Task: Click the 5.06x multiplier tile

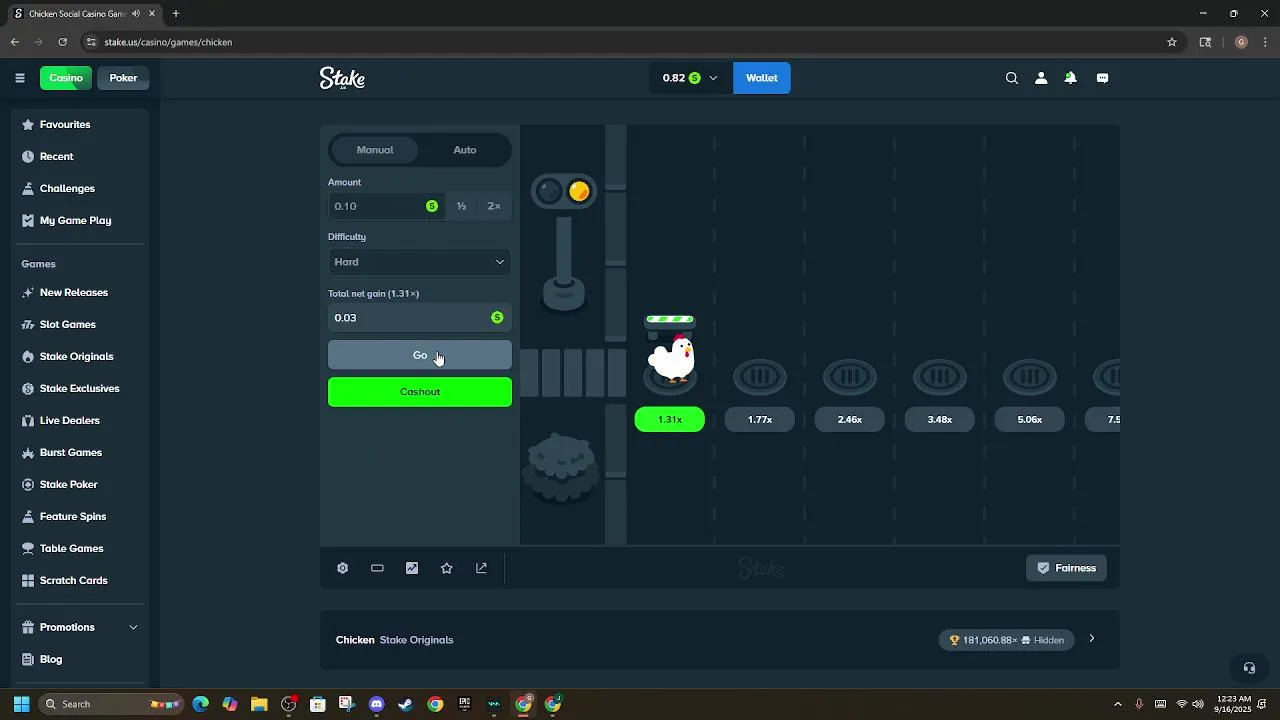Action: (x=1030, y=420)
